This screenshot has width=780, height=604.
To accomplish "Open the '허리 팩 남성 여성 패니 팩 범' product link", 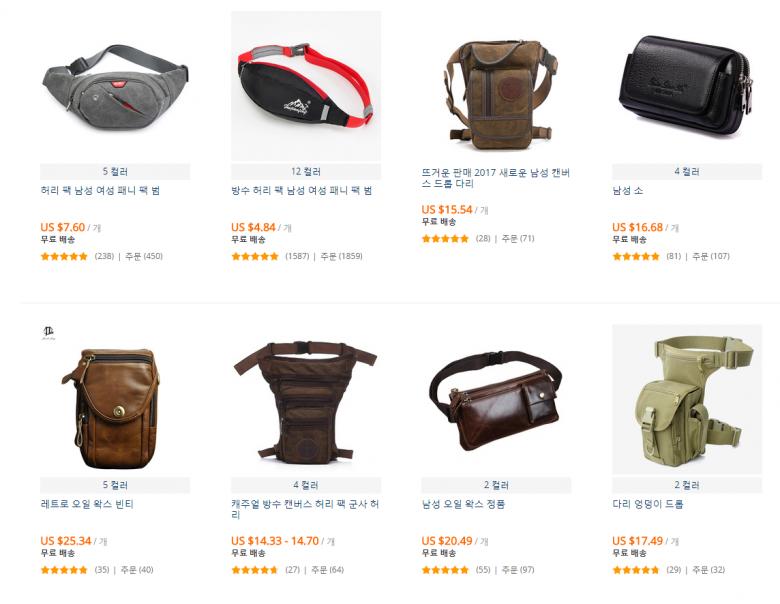I will pyautogui.click(x=100, y=191).
